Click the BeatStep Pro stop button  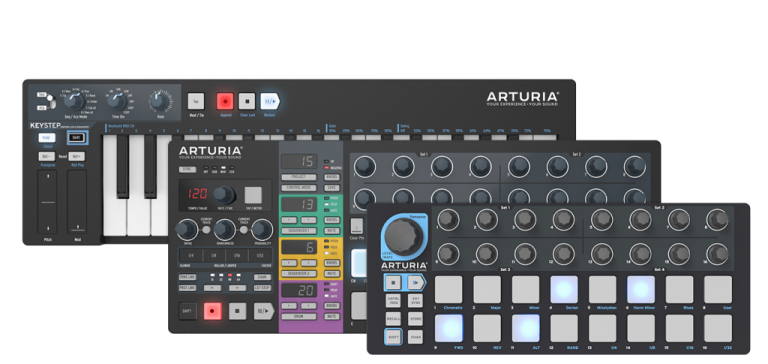(238, 311)
